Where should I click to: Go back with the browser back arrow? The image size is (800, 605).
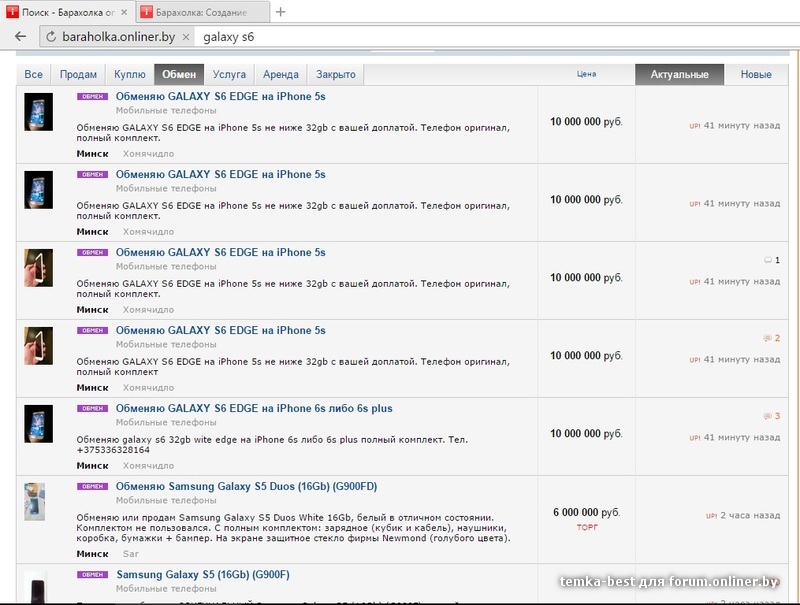pyautogui.click(x=20, y=37)
